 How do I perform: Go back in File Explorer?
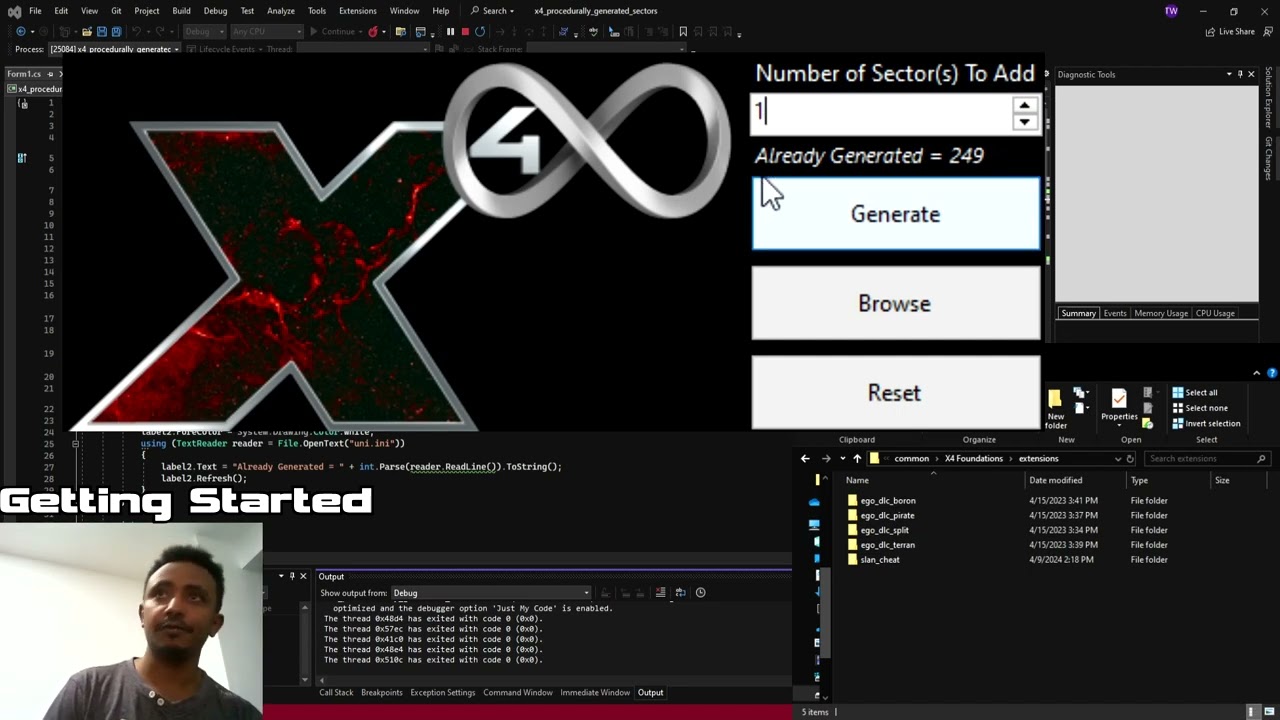coord(805,459)
